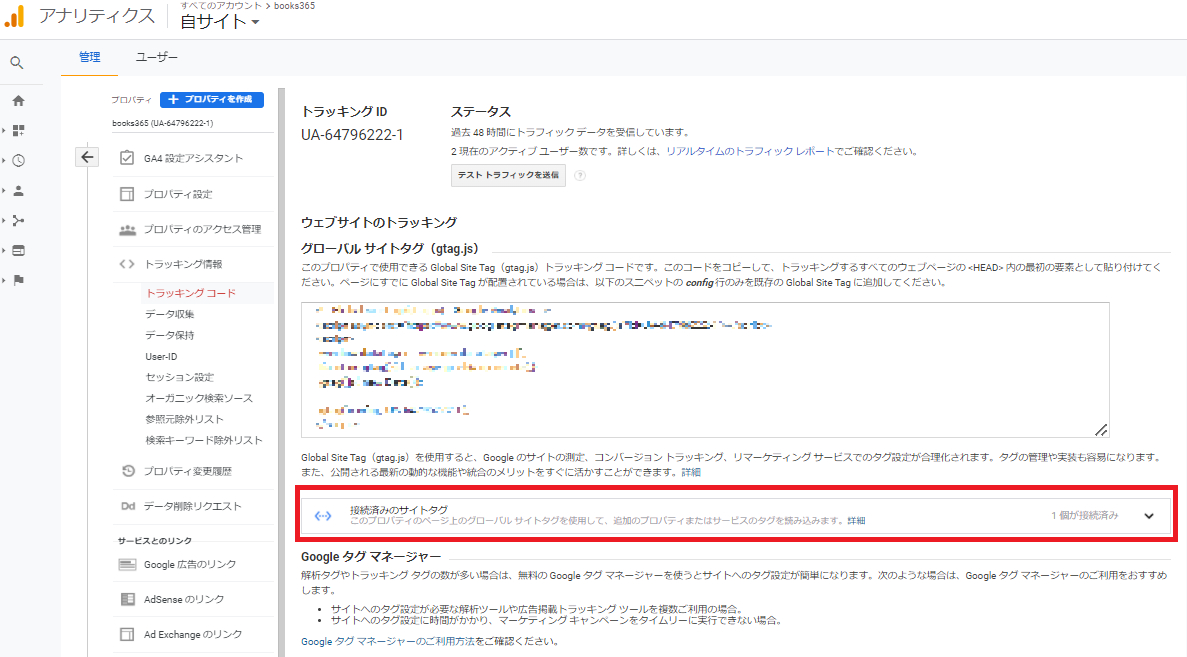Open データ削除リクエスト
Screen dimensions: 1187x657
pos(193,506)
